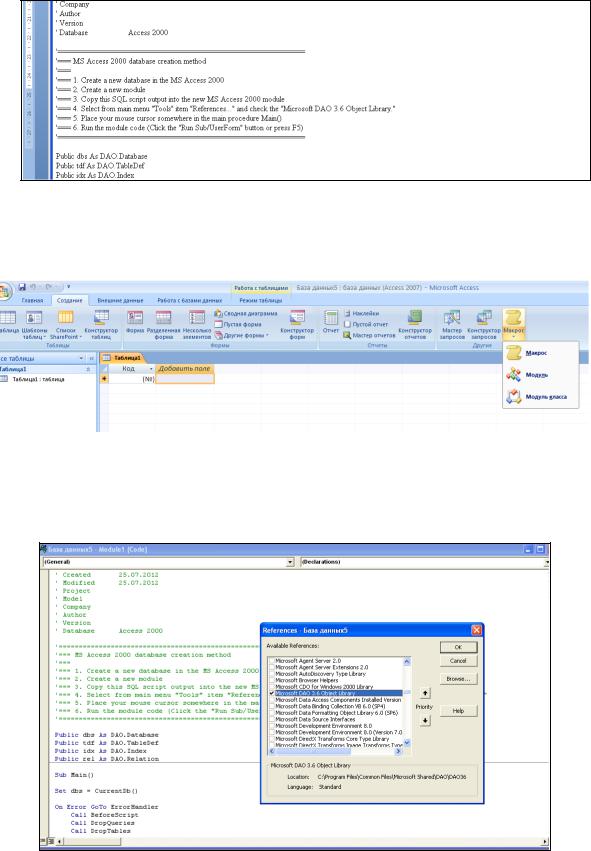Select Сводная диаграмма in ribbon
Screen dimensions: 591x851
click(246, 313)
